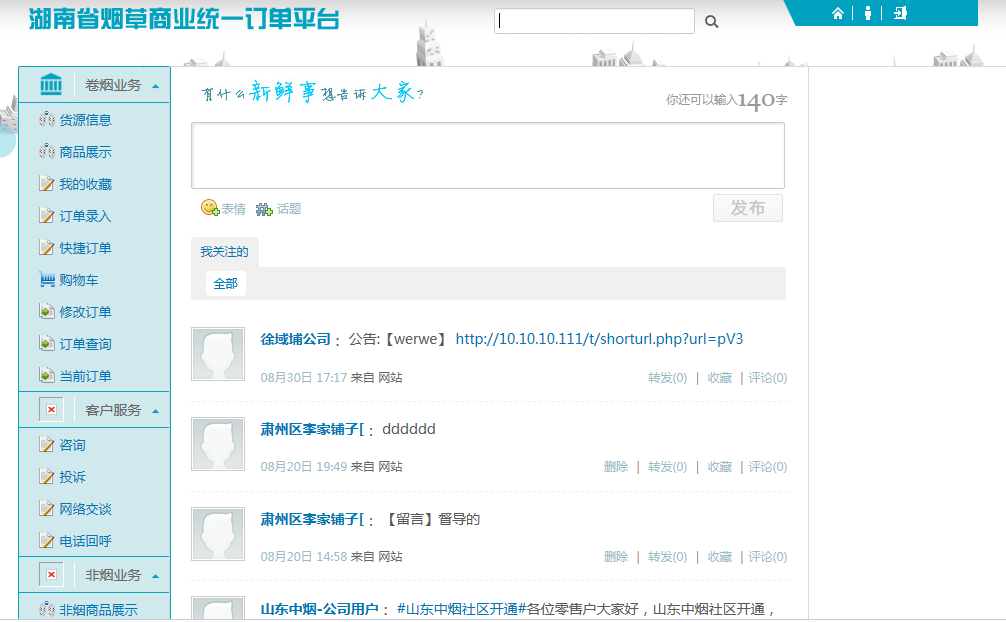Image resolution: width=1006 pixels, height=622 pixels.
Task: Run a search with the magnifier icon
Action: pyautogui.click(x=711, y=20)
